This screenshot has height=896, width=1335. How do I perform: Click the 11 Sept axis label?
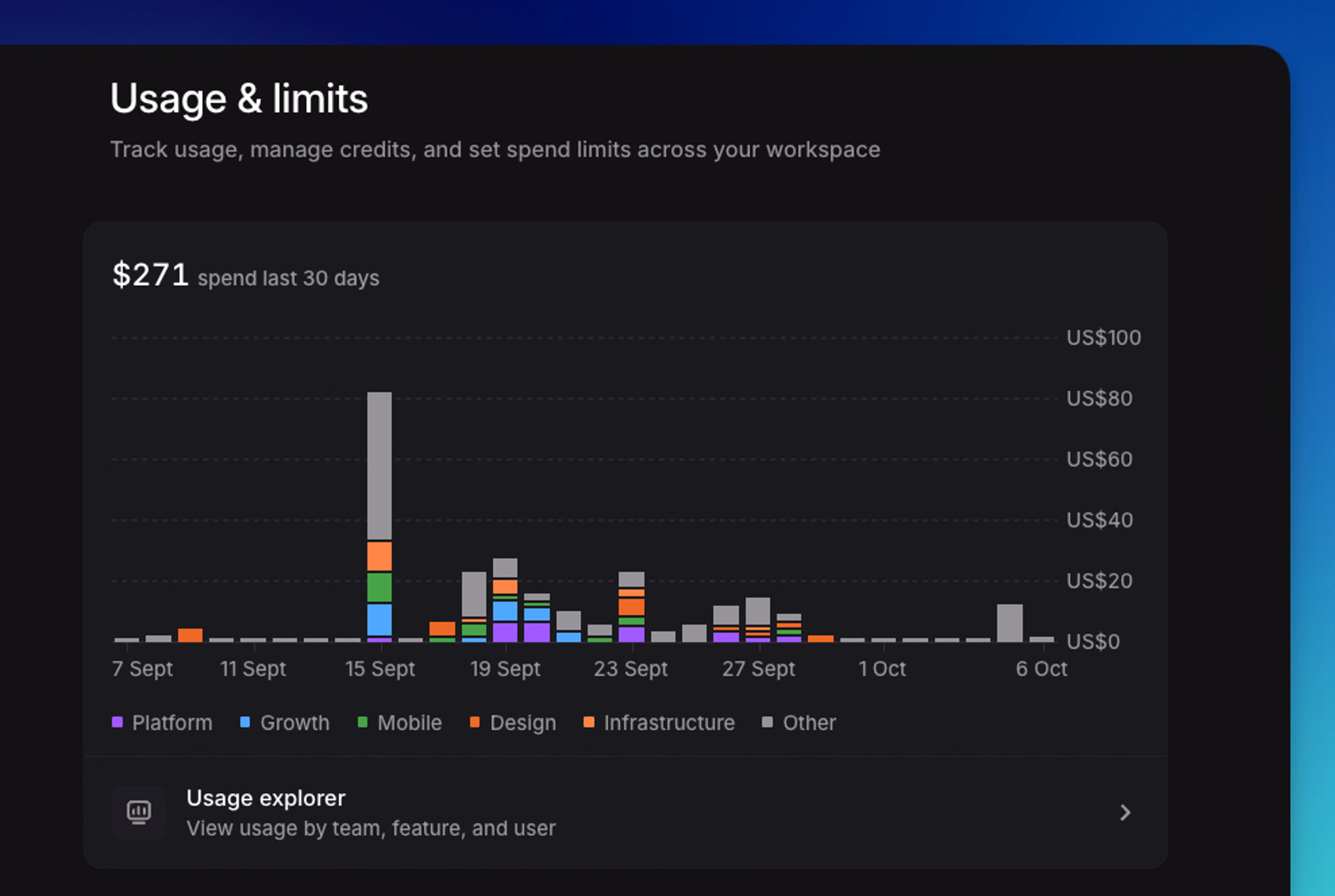(x=253, y=668)
